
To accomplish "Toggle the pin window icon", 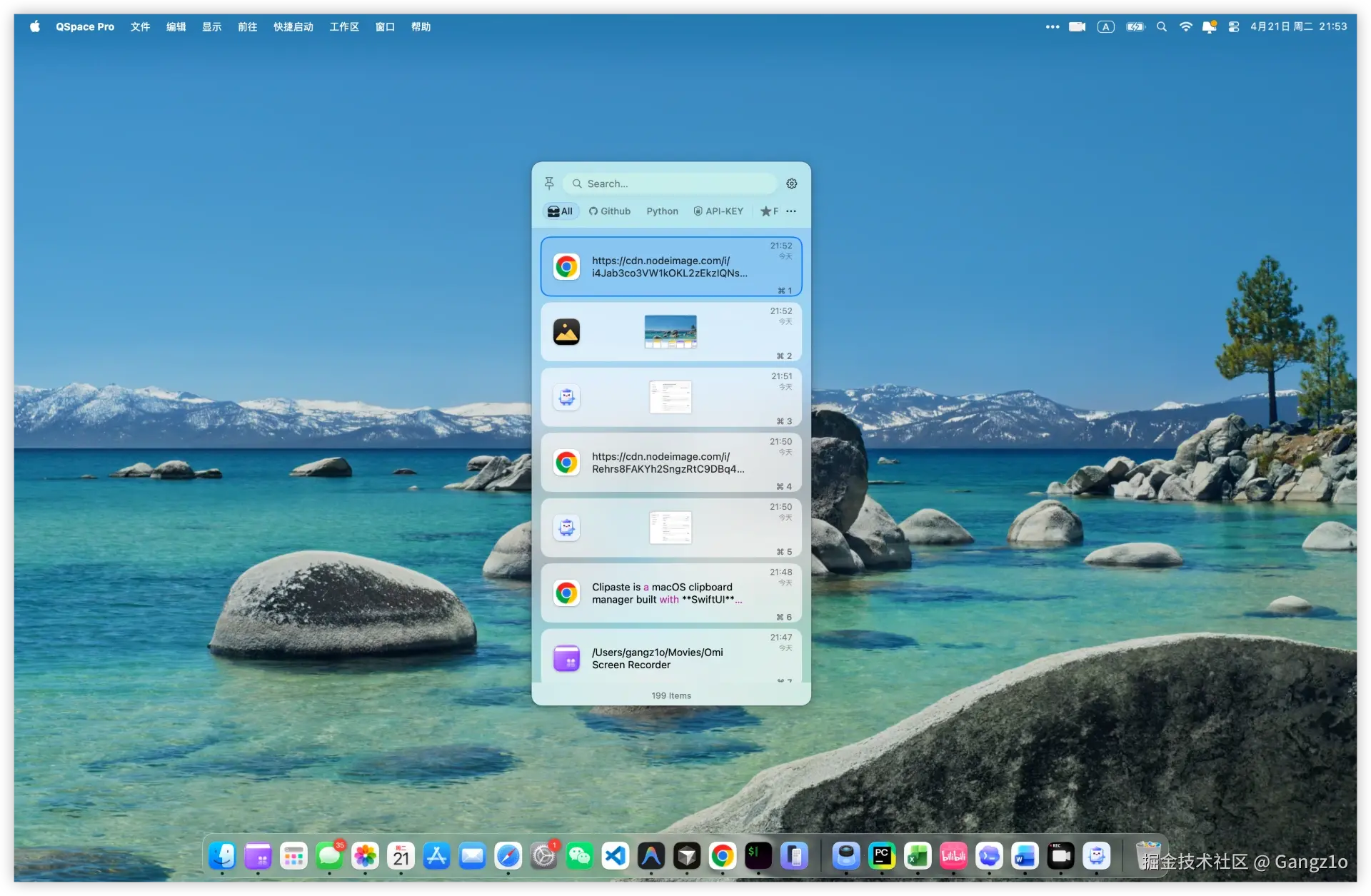I will pyautogui.click(x=548, y=183).
